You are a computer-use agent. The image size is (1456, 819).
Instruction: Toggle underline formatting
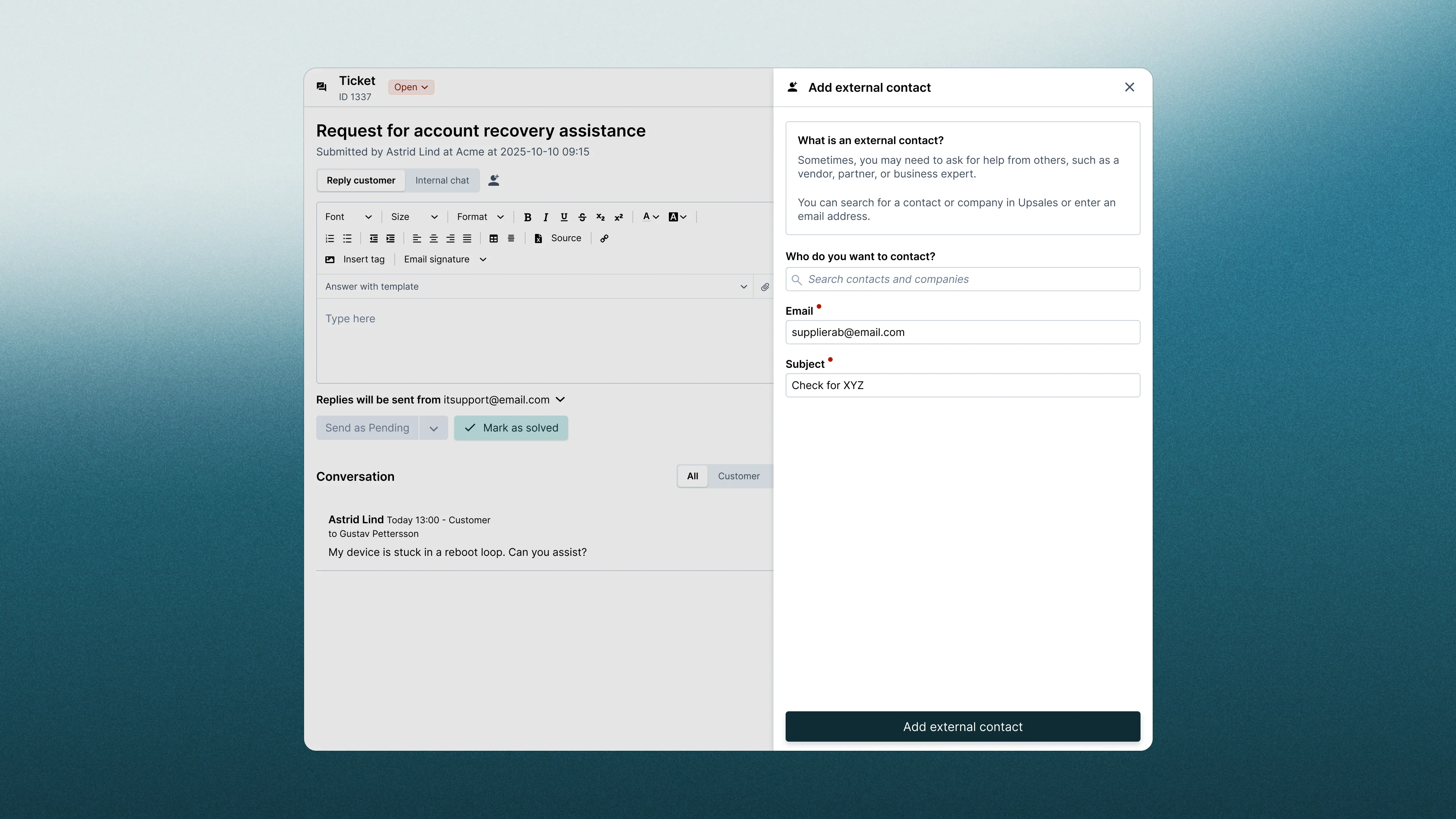click(x=563, y=217)
